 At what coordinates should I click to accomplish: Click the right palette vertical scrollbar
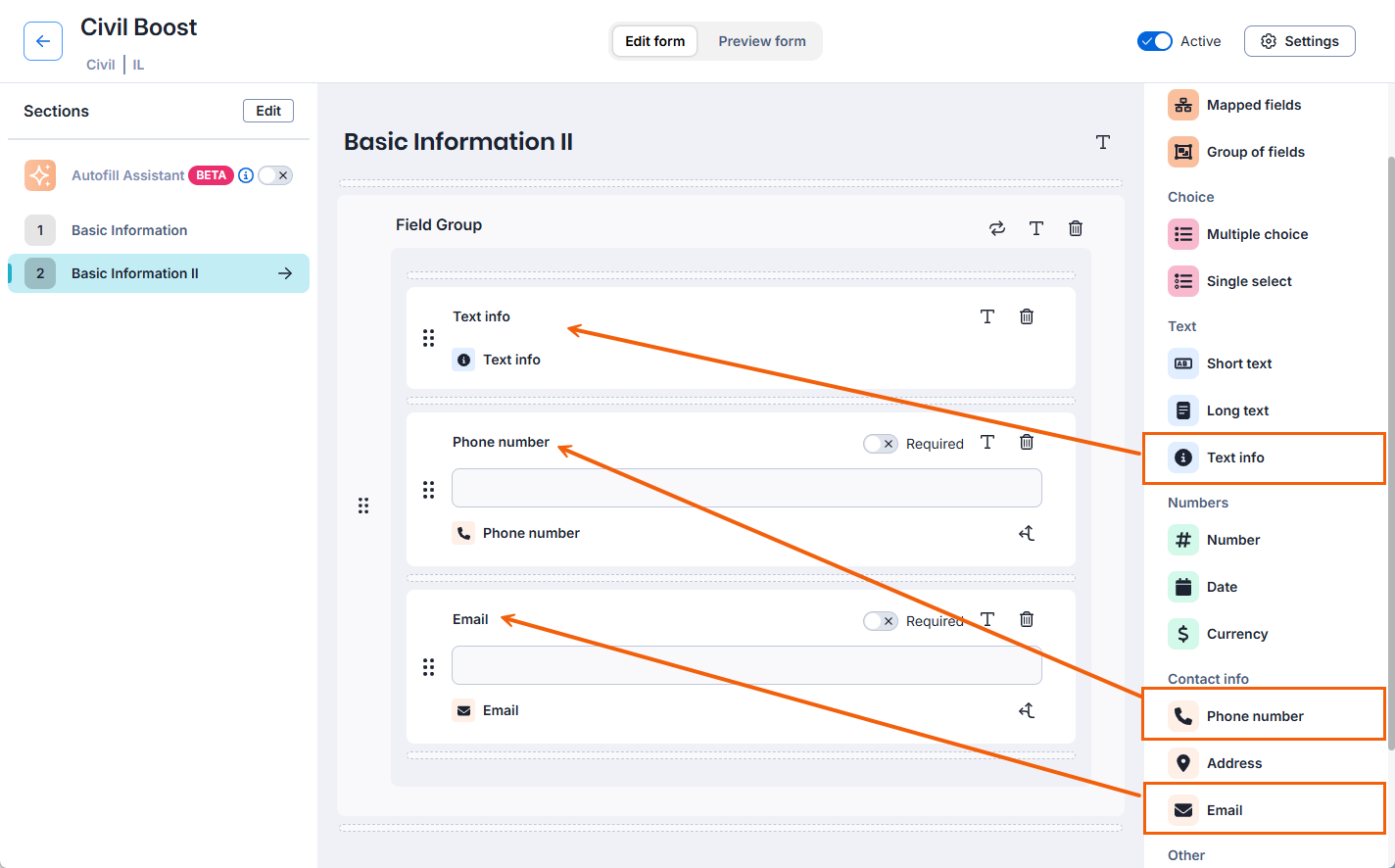(1390, 453)
